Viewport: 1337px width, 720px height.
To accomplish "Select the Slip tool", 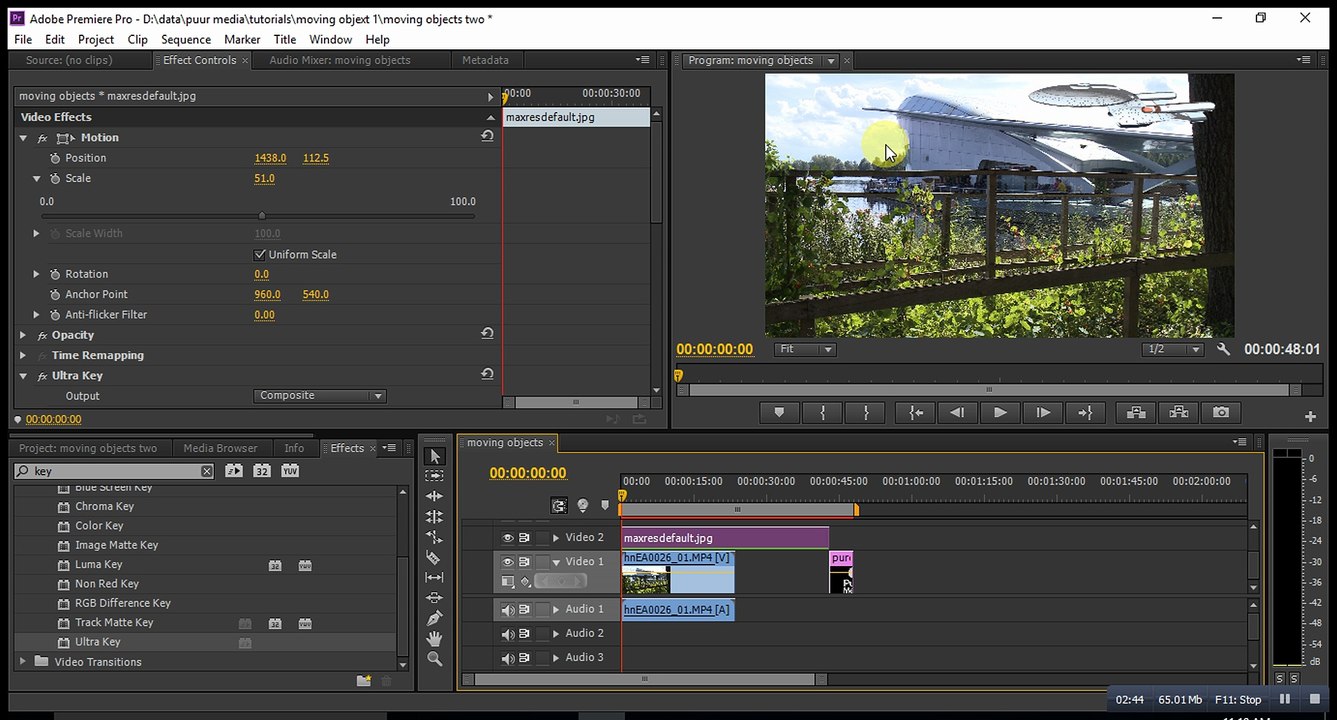I will [434, 577].
